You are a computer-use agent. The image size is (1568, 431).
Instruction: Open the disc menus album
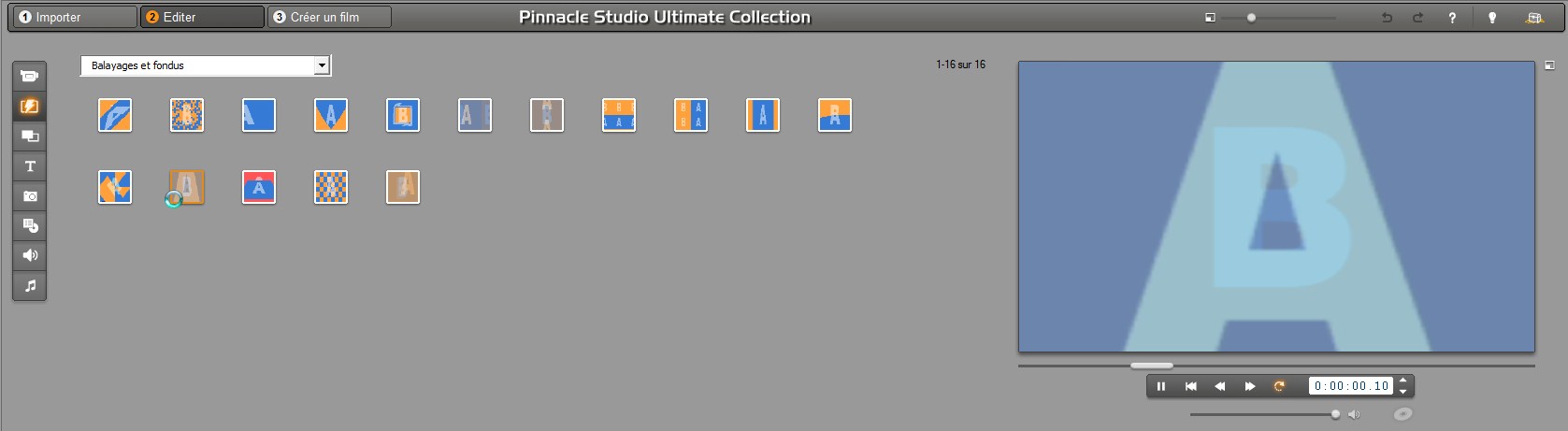30,226
